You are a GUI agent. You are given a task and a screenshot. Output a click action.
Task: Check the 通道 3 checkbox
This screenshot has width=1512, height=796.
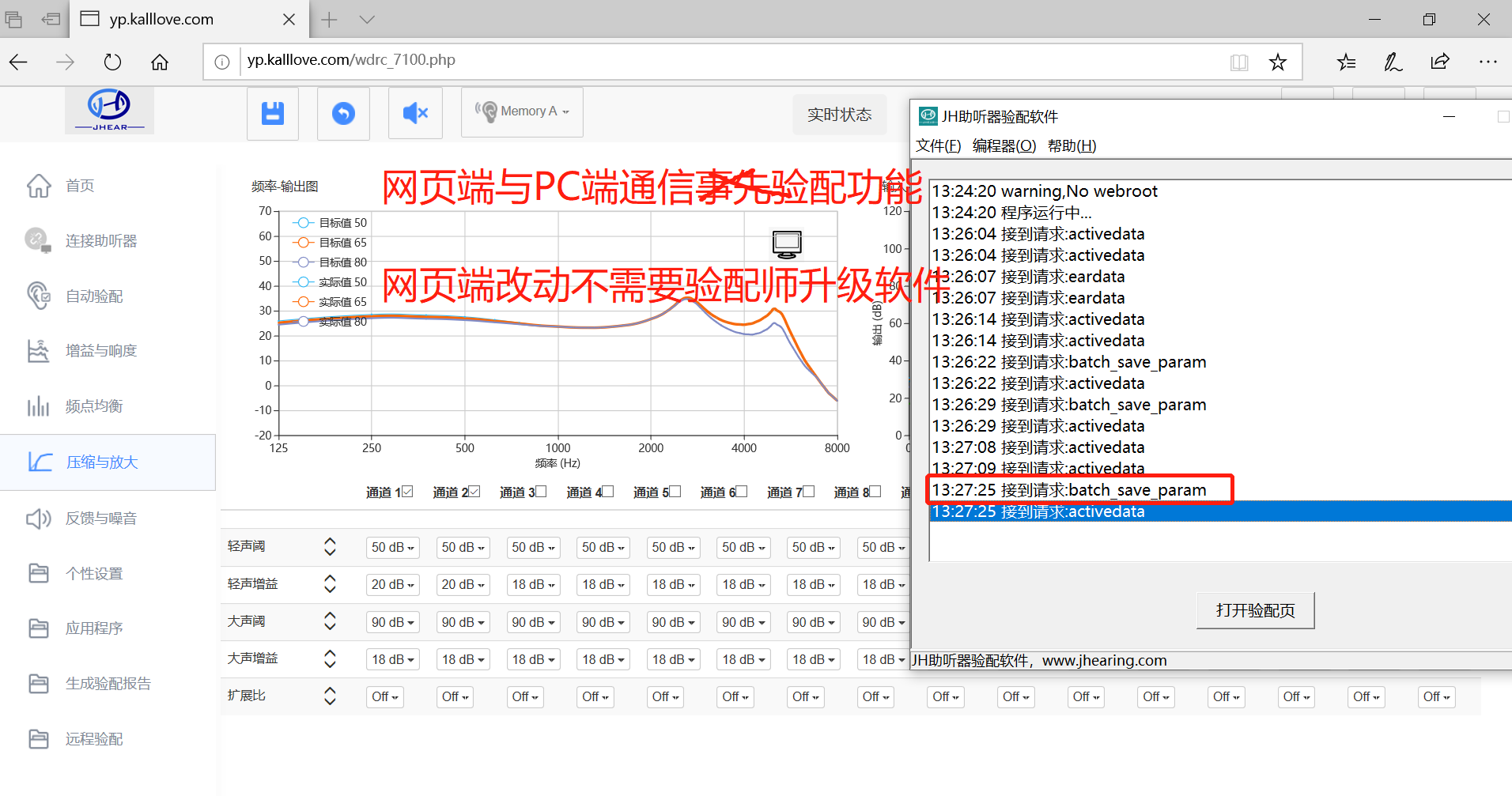pos(542,492)
